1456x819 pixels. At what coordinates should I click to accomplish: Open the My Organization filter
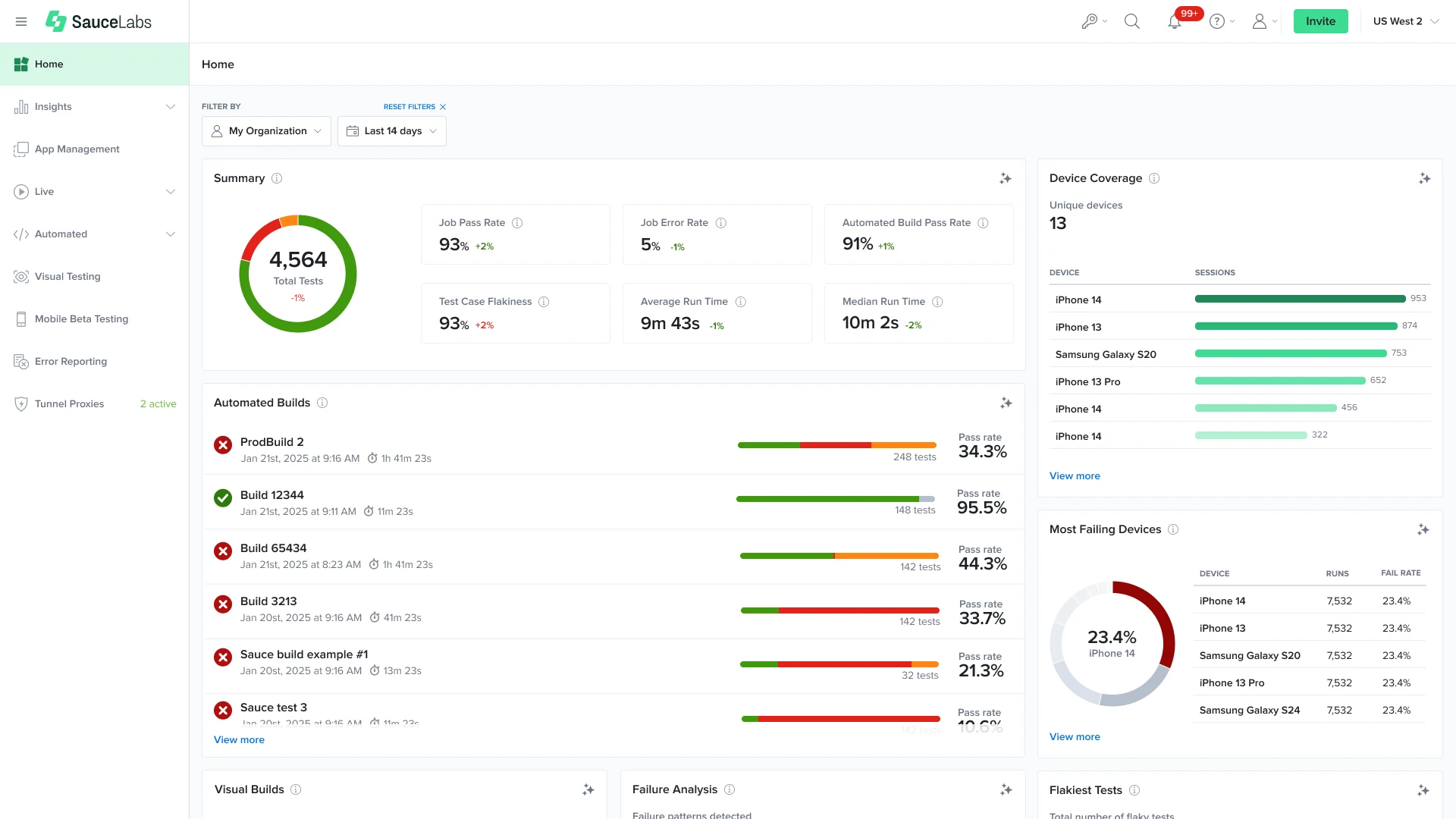(266, 130)
